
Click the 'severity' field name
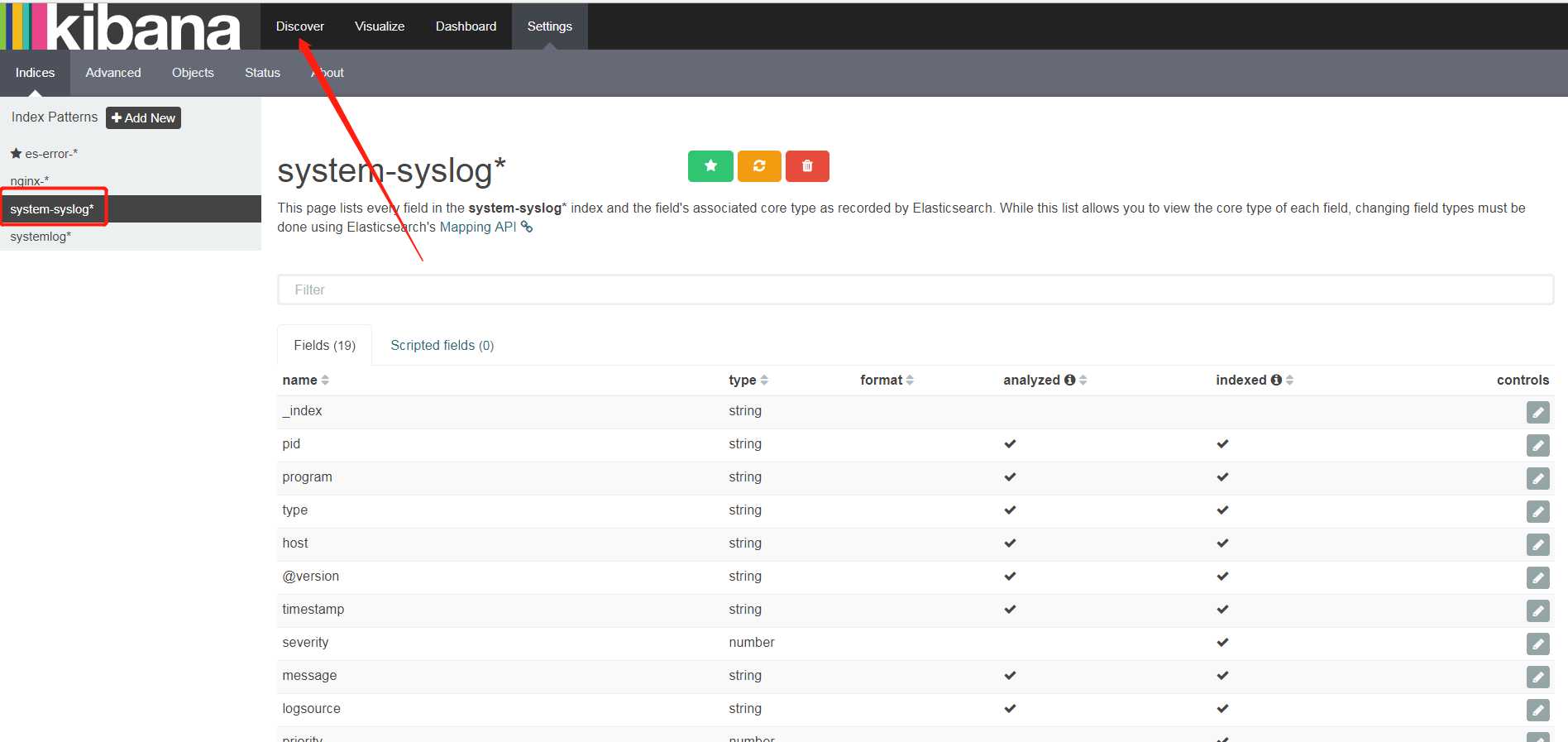305,642
